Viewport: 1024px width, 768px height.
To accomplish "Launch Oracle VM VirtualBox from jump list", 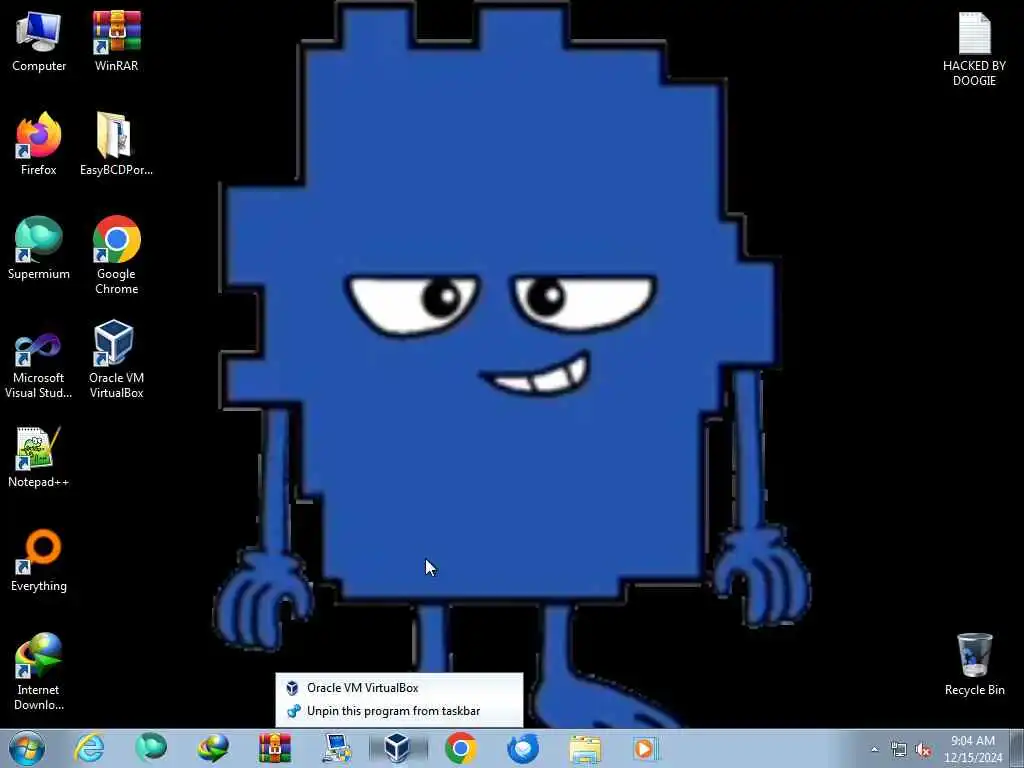I will (399, 688).
